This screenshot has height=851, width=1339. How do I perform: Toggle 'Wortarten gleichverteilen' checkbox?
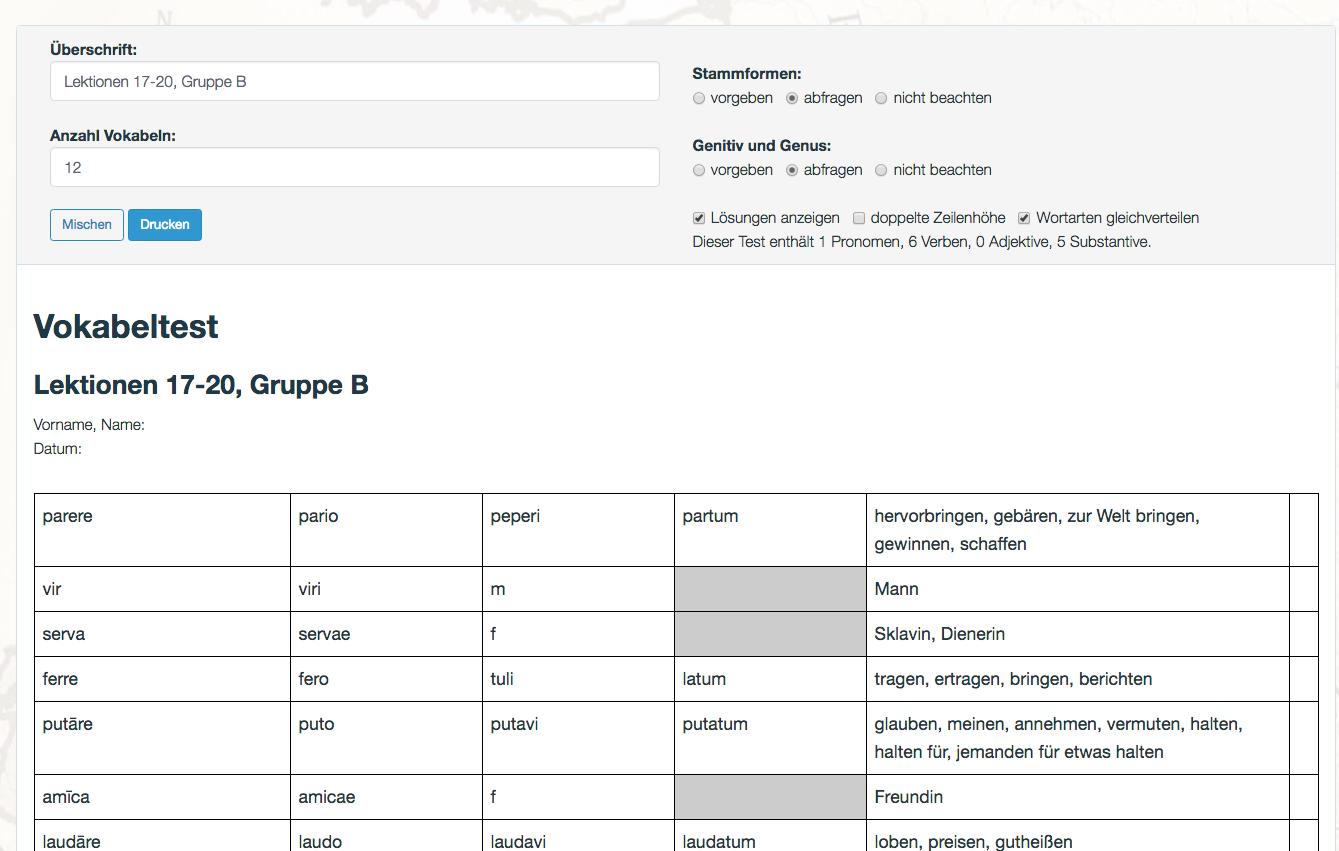pos(1024,218)
